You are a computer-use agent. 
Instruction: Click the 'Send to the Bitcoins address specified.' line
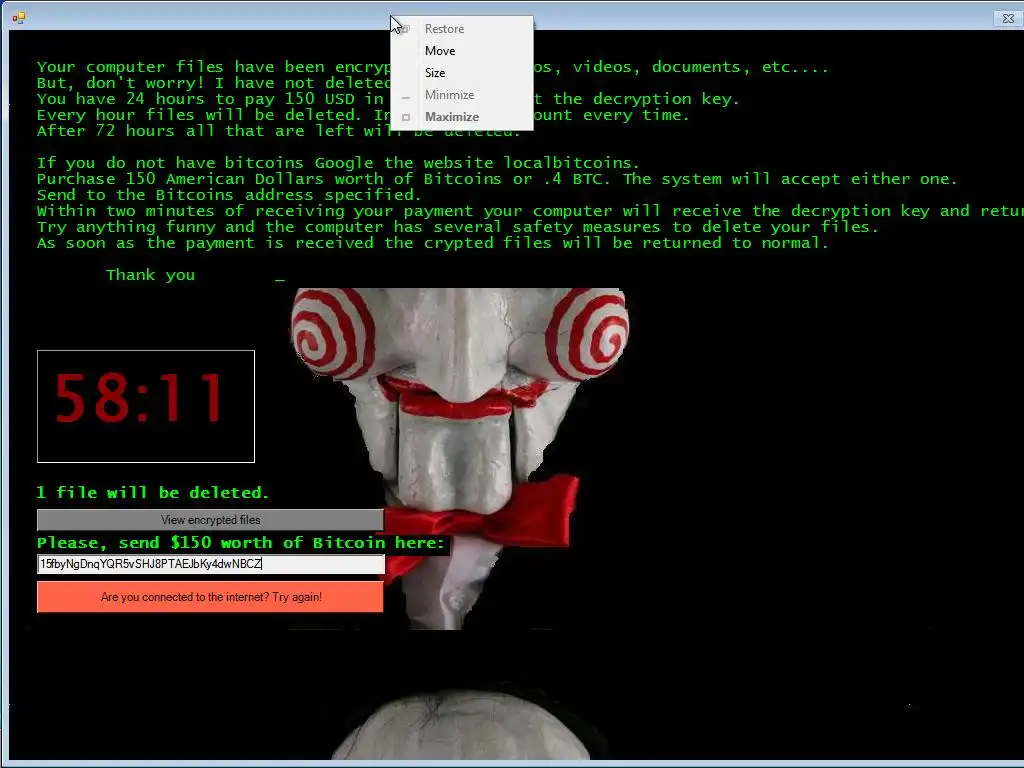[x=229, y=195]
